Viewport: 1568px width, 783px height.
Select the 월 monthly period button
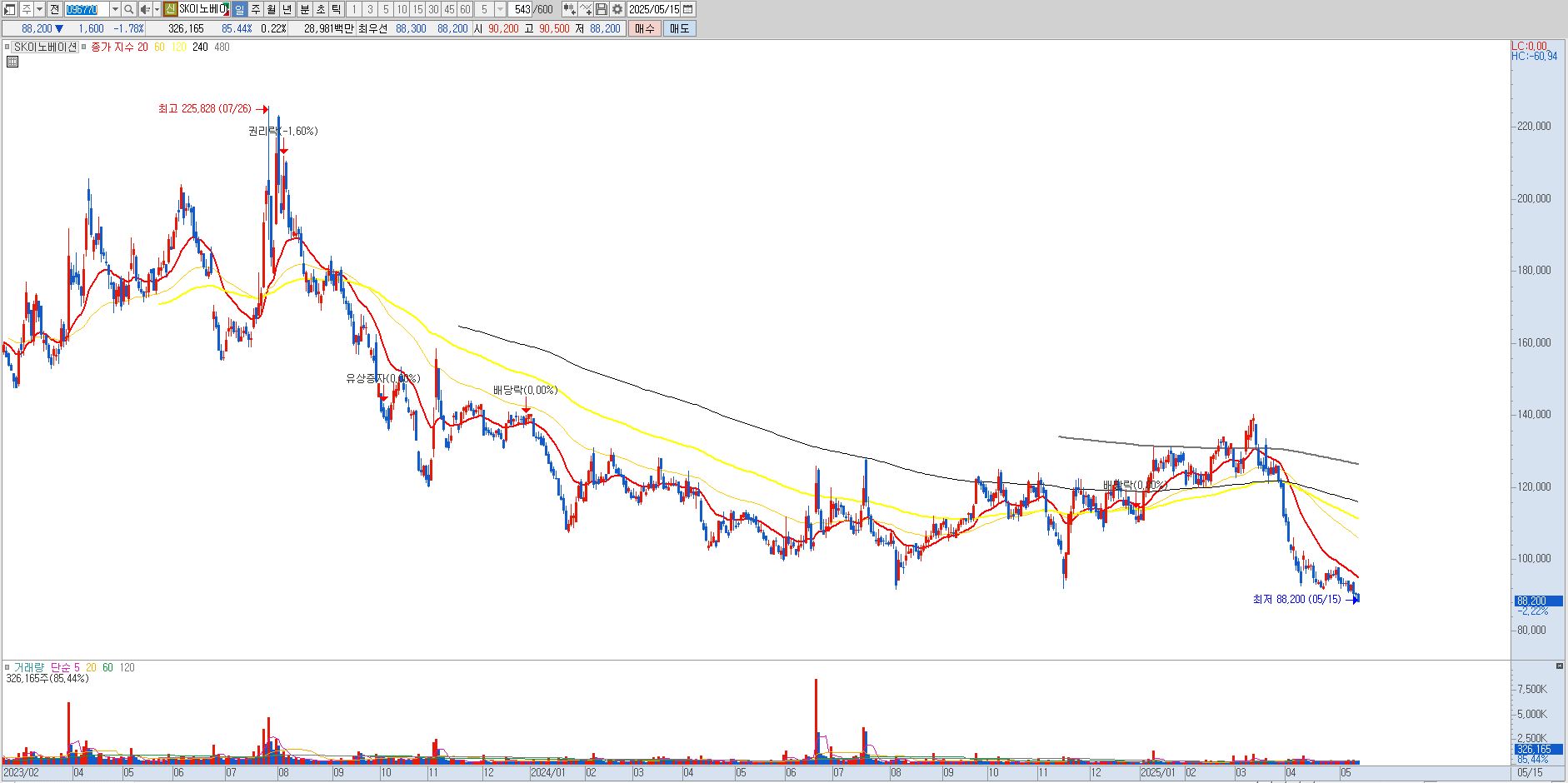(272, 9)
